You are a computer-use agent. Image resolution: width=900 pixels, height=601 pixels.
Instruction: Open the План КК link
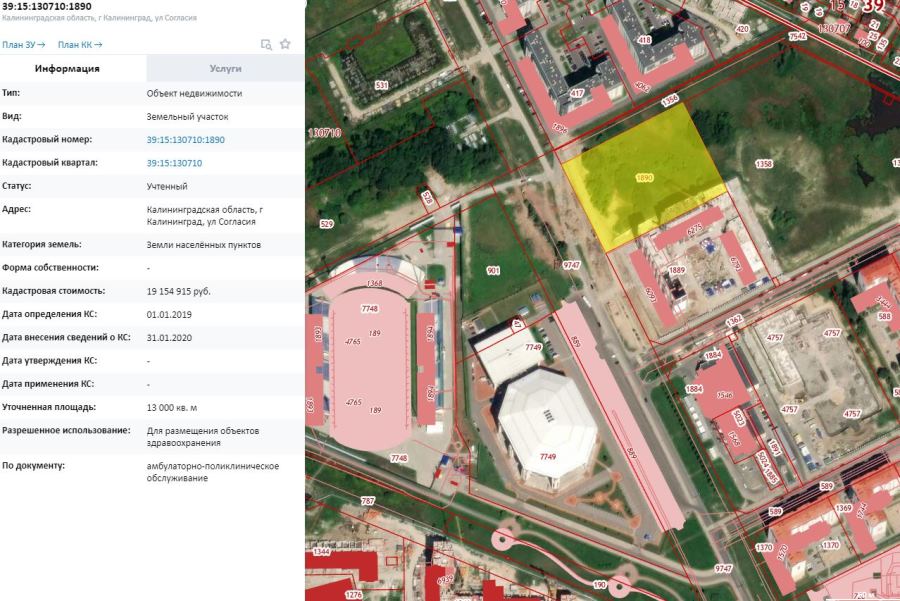click(80, 45)
